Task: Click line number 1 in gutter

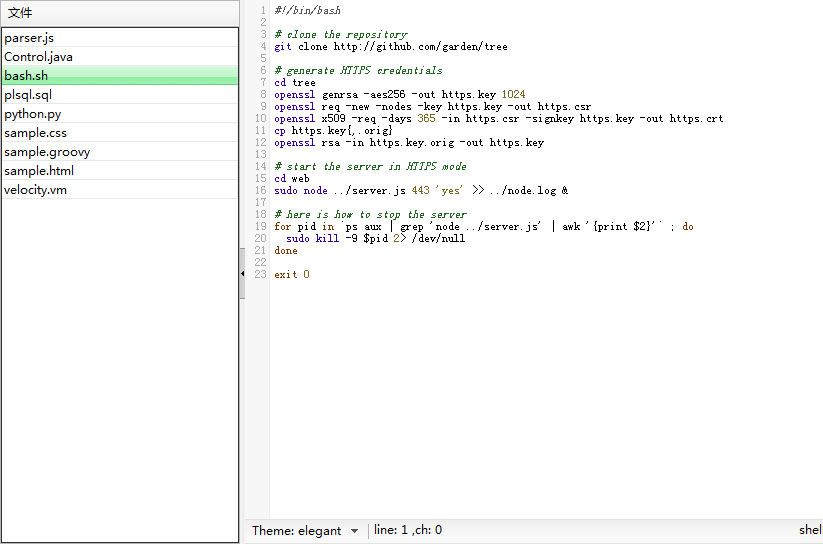Action: tap(263, 11)
